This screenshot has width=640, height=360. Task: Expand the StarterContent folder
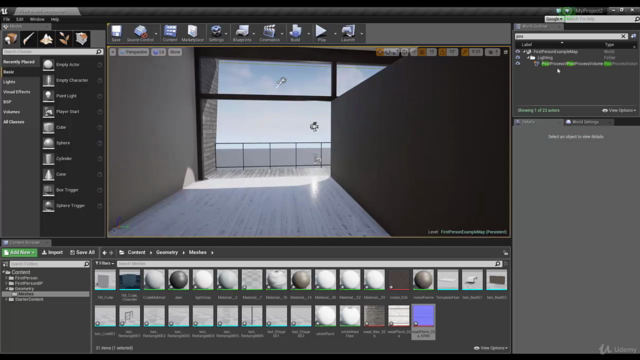coord(6,300)
